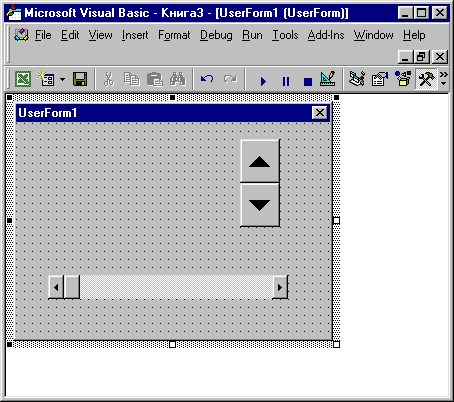The height and width of the screenshot is (402, 454).
Task: Toggle the Toolbox hammer and wrench icon
Action: 426,79
